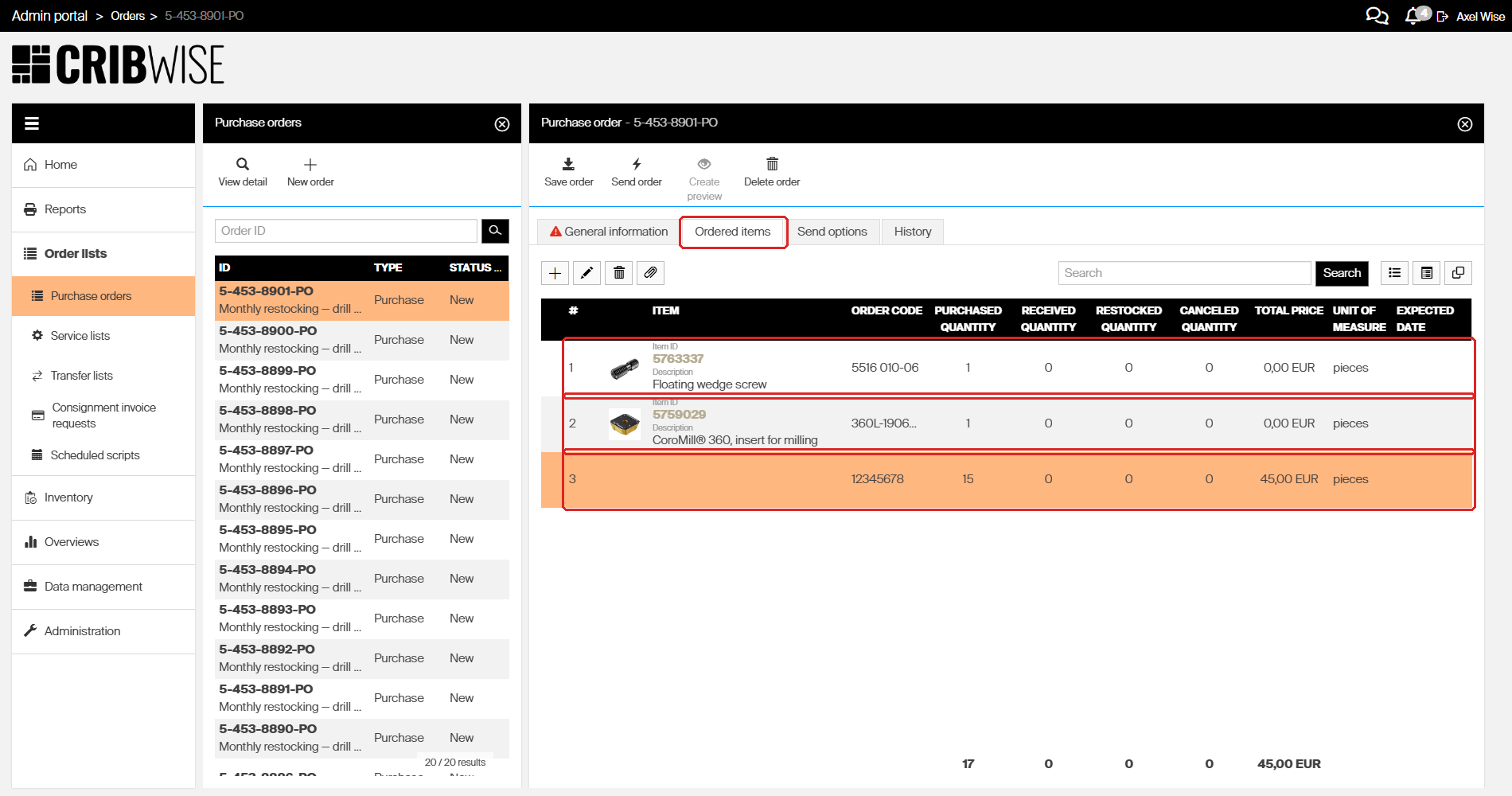Screen dimensions: 1512x796
Task: Switch to the list view layout icon
Action: click(1394, 273)
